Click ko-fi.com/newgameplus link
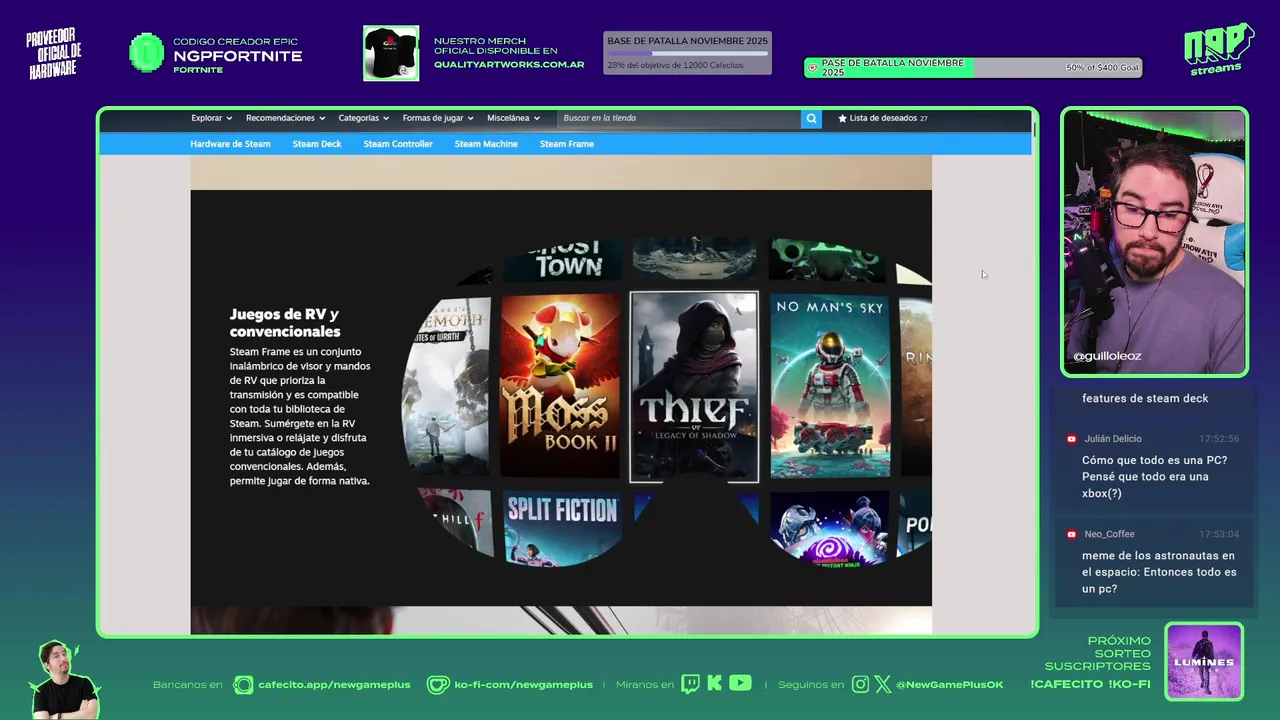 point(524,685)
